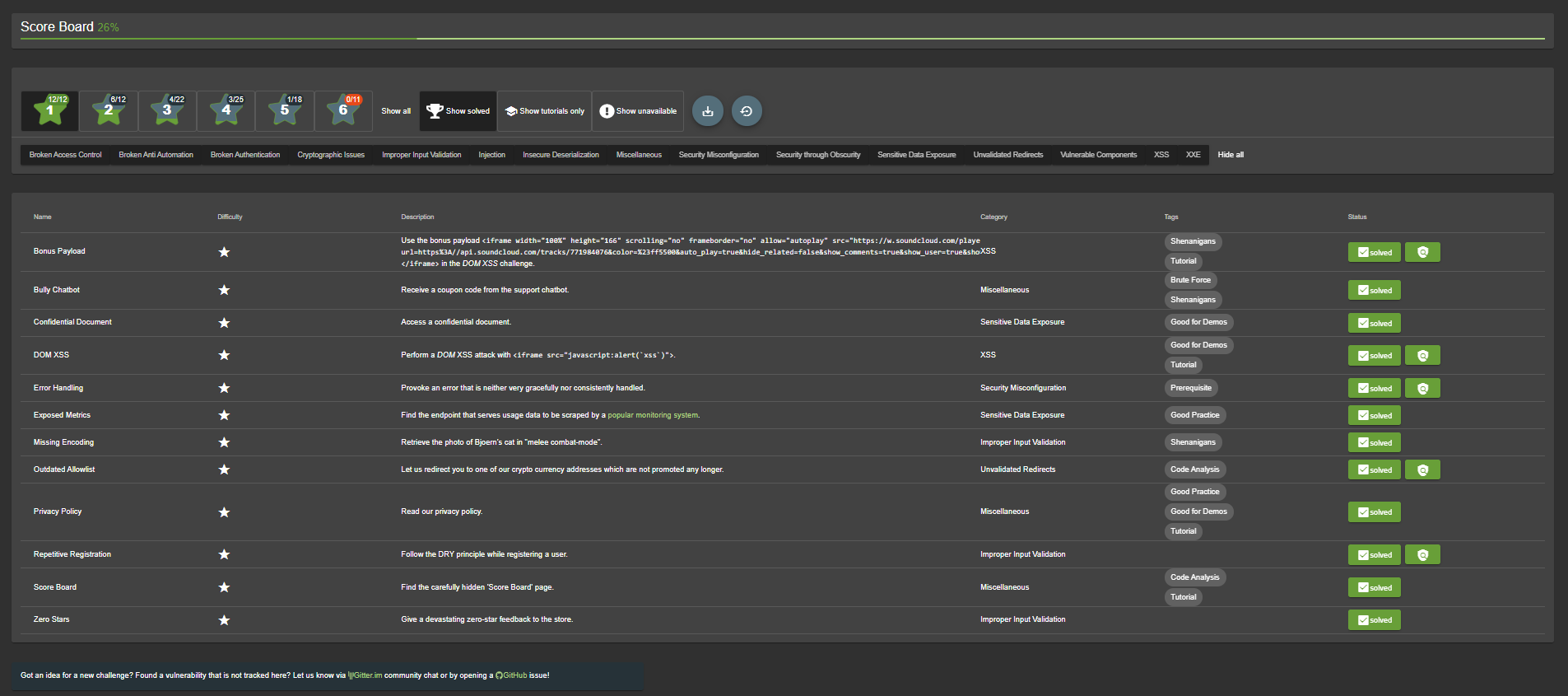Open the GitHub issue link
1568x696 pixels.
[x=511, y=675]
